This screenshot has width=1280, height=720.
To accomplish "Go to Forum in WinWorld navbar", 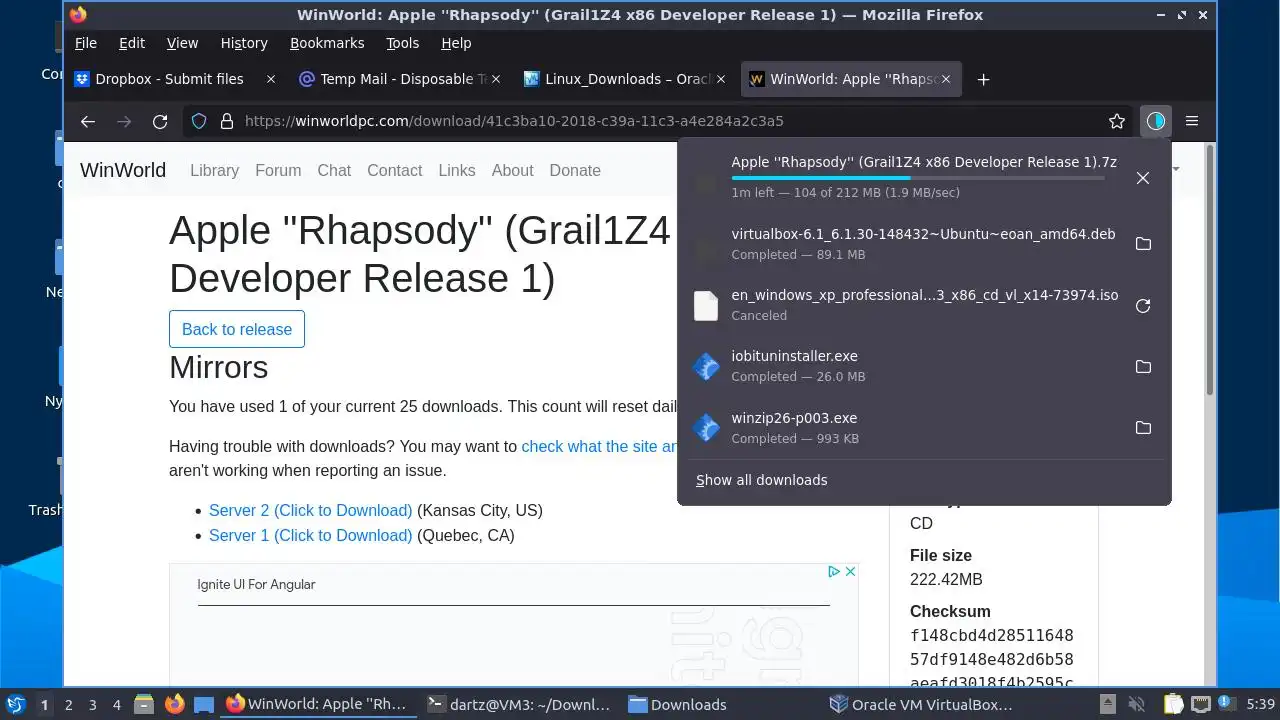I will click(278, 170).
